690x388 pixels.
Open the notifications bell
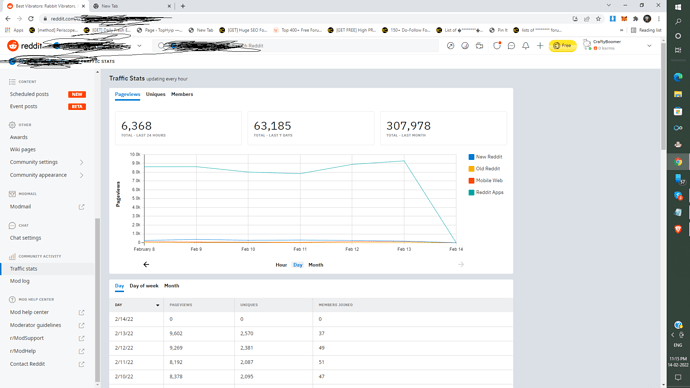[x=525, y=46]
